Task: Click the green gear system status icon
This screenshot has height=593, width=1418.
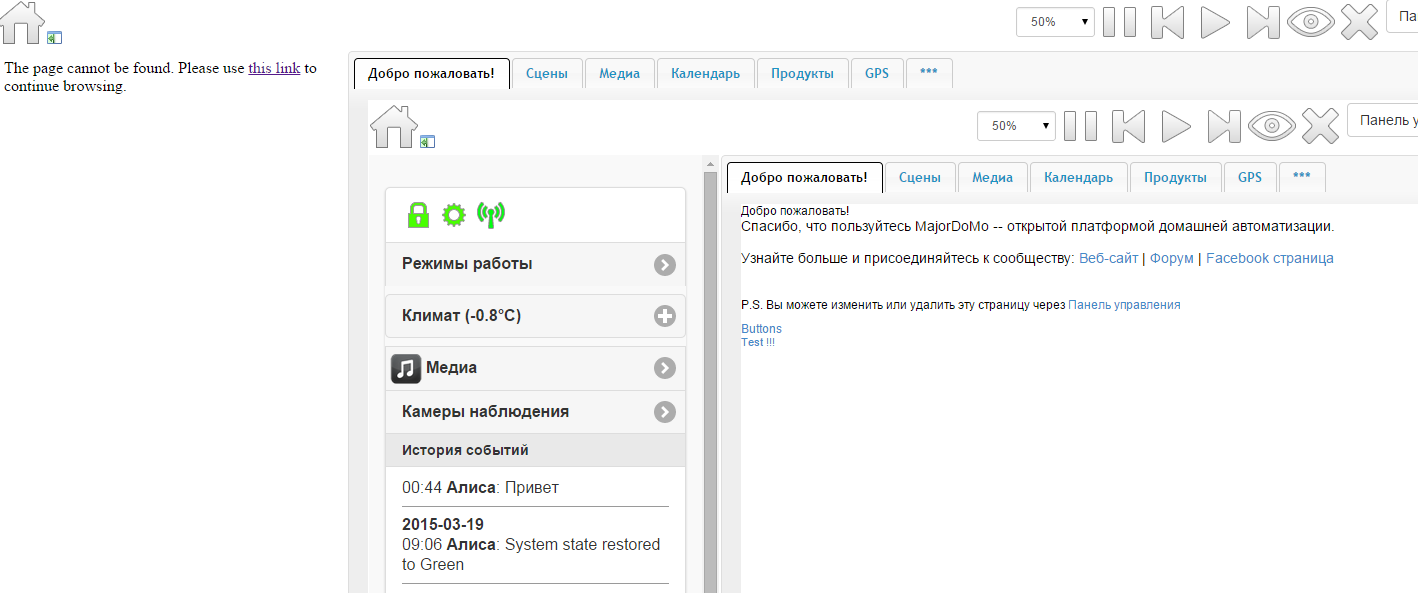Action: [x=454, y=214]
